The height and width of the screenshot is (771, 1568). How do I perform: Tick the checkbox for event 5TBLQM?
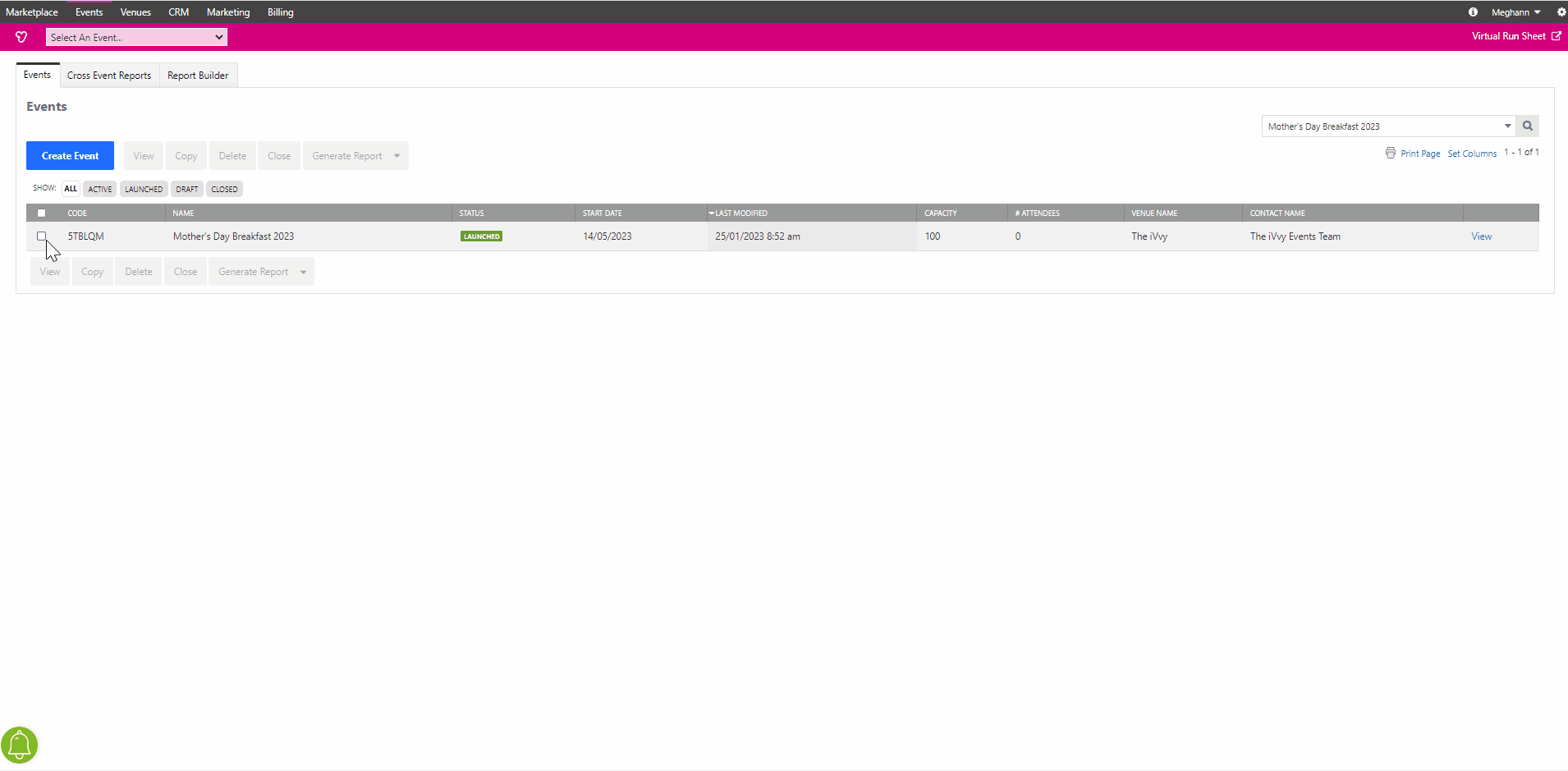[x=41, y=236]
